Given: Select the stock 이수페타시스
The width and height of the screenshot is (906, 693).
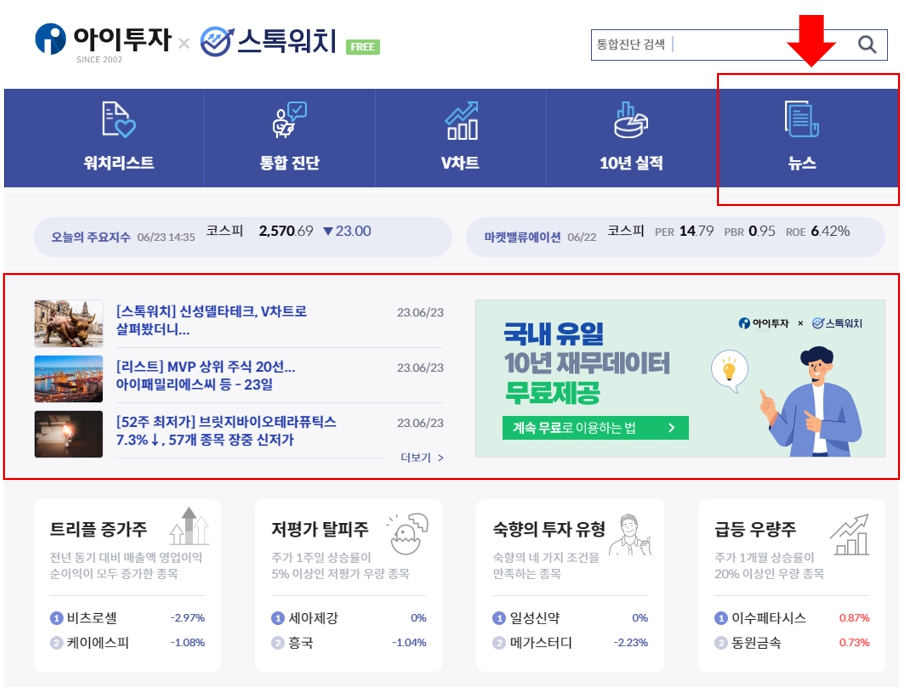Looking at the screenshot, I should (768, 618).
